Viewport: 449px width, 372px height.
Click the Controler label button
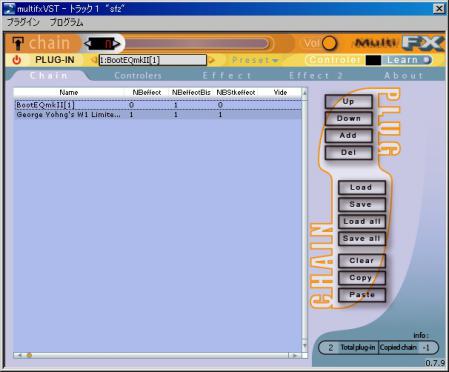(334, 60)
